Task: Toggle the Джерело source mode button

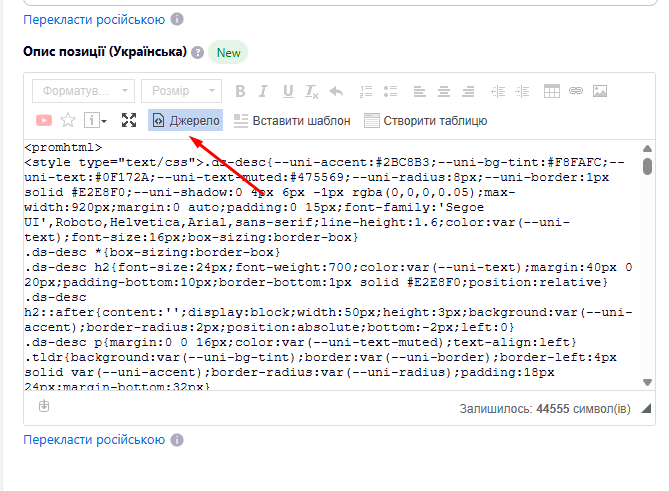Action: tap(185, 121)
